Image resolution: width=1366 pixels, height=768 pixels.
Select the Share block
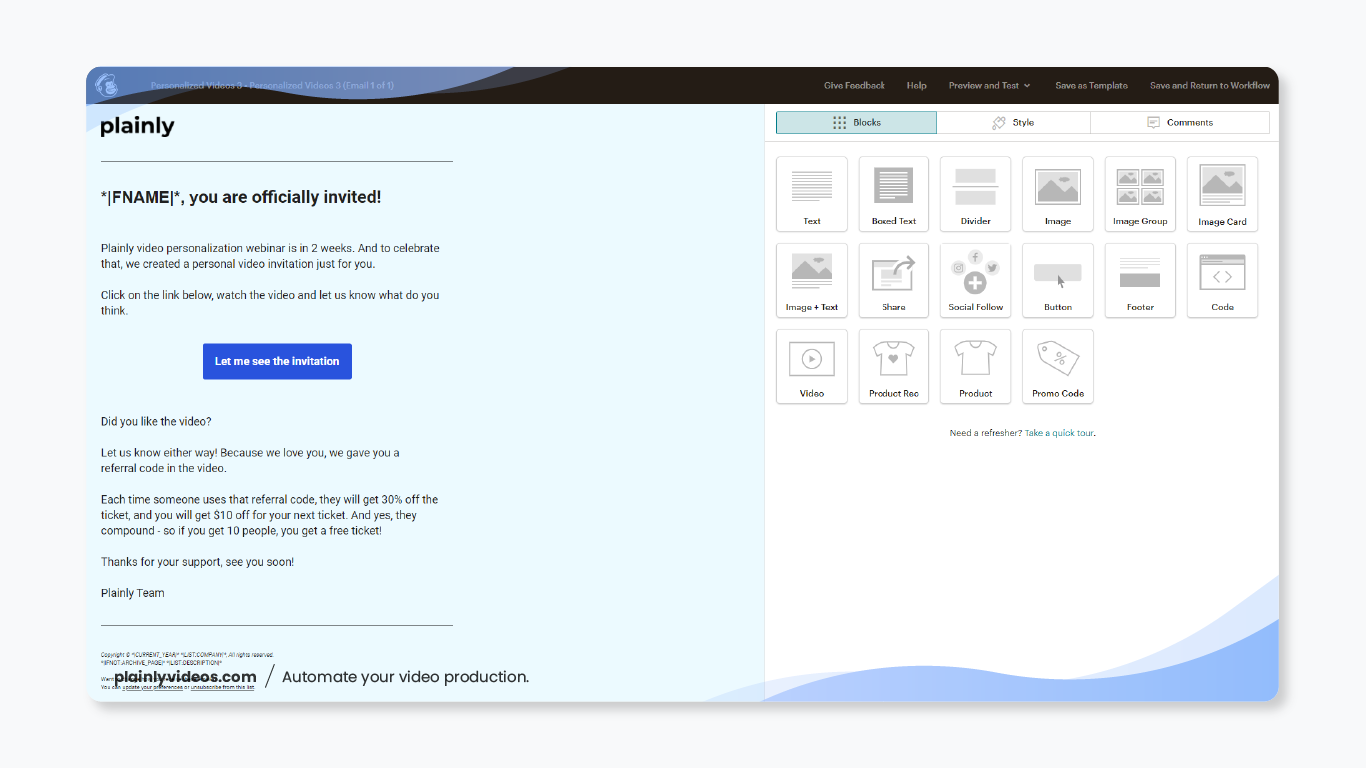pyautogui.click(x=894, y=281)
